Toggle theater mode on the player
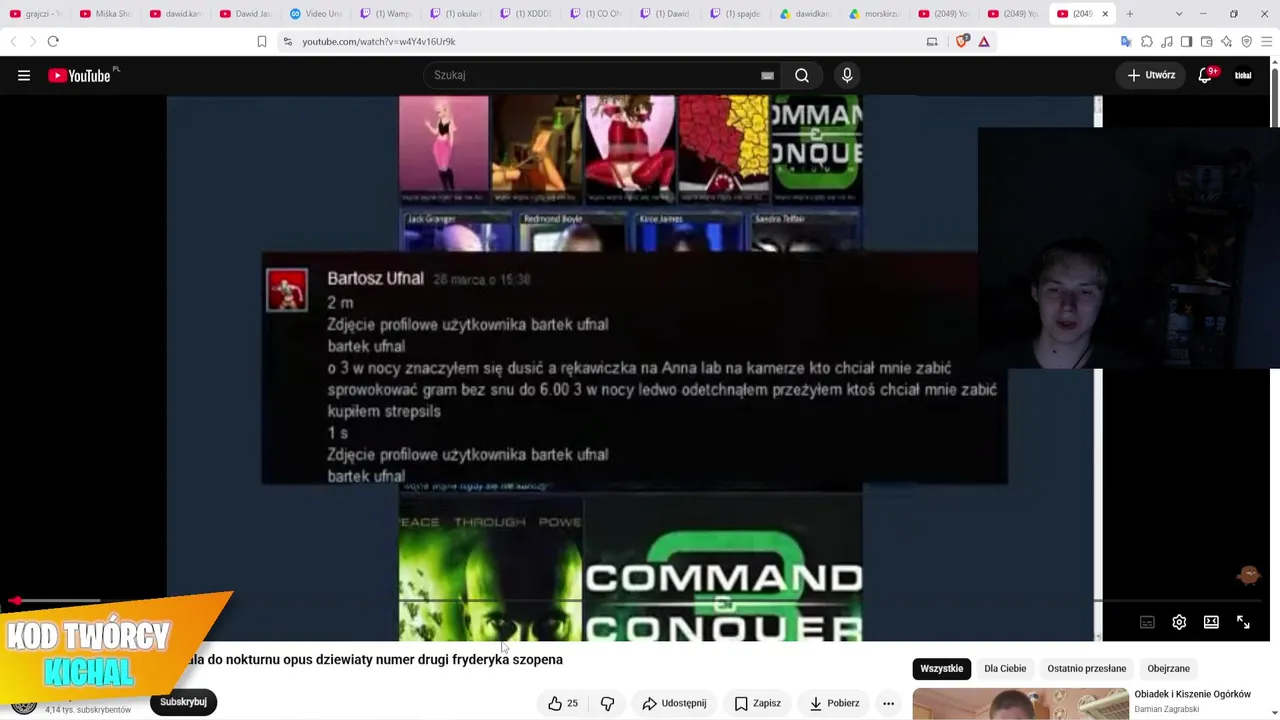Screen dimensions: 1280x720 (1211, 622)
